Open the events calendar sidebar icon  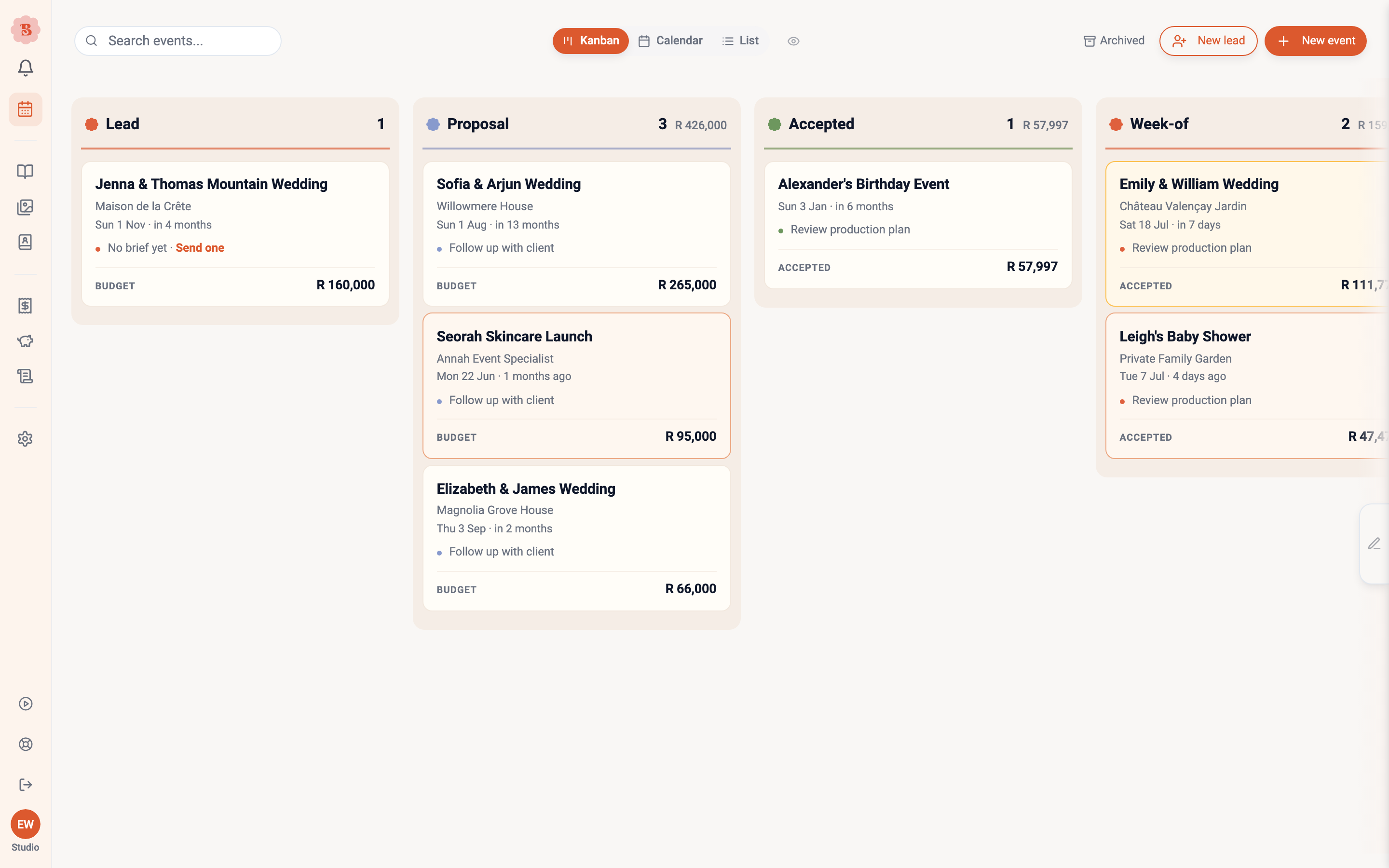pyautogui.click(x=25, y=109)
